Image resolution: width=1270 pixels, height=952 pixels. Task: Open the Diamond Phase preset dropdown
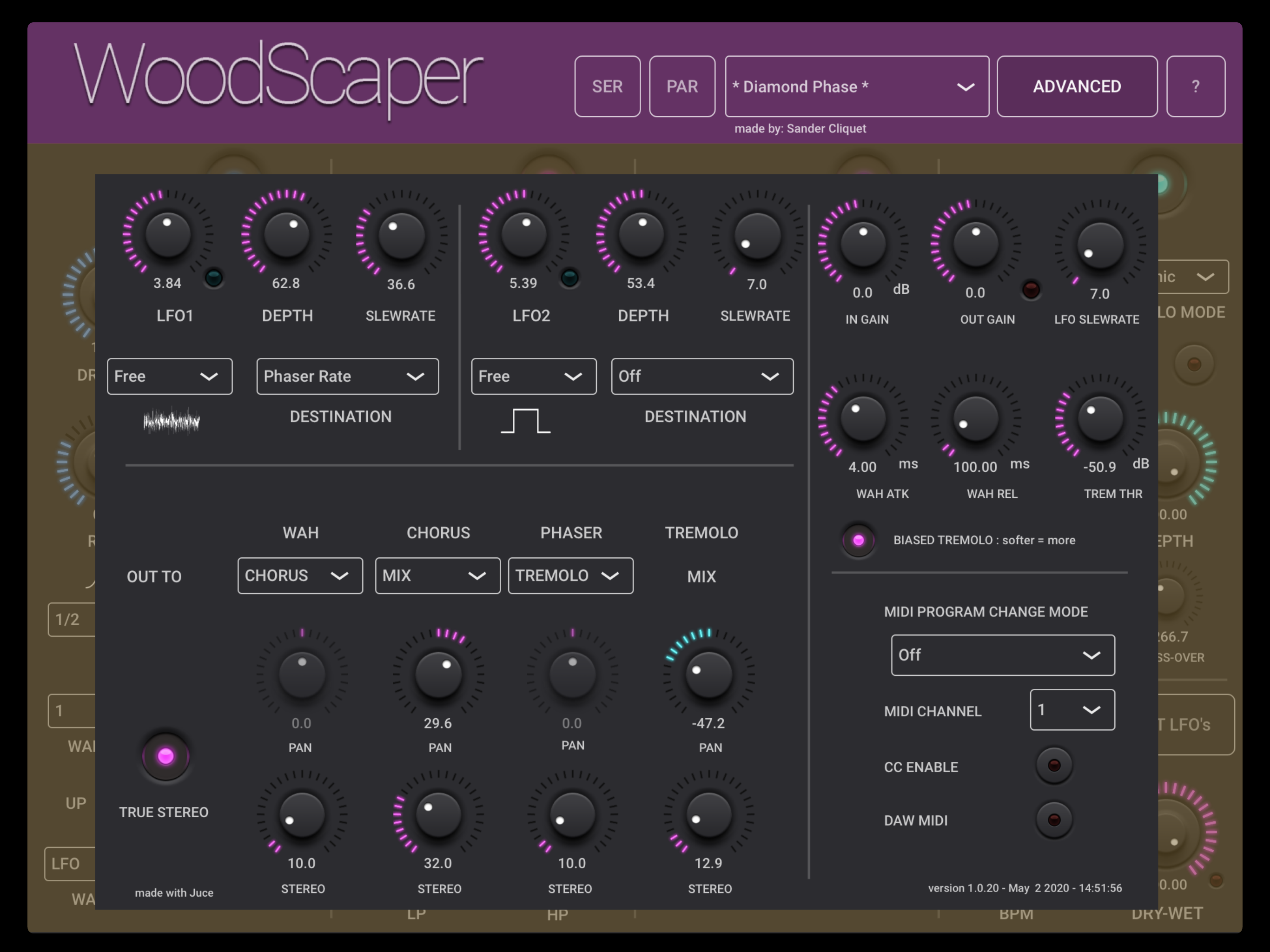tap(856, 87)
